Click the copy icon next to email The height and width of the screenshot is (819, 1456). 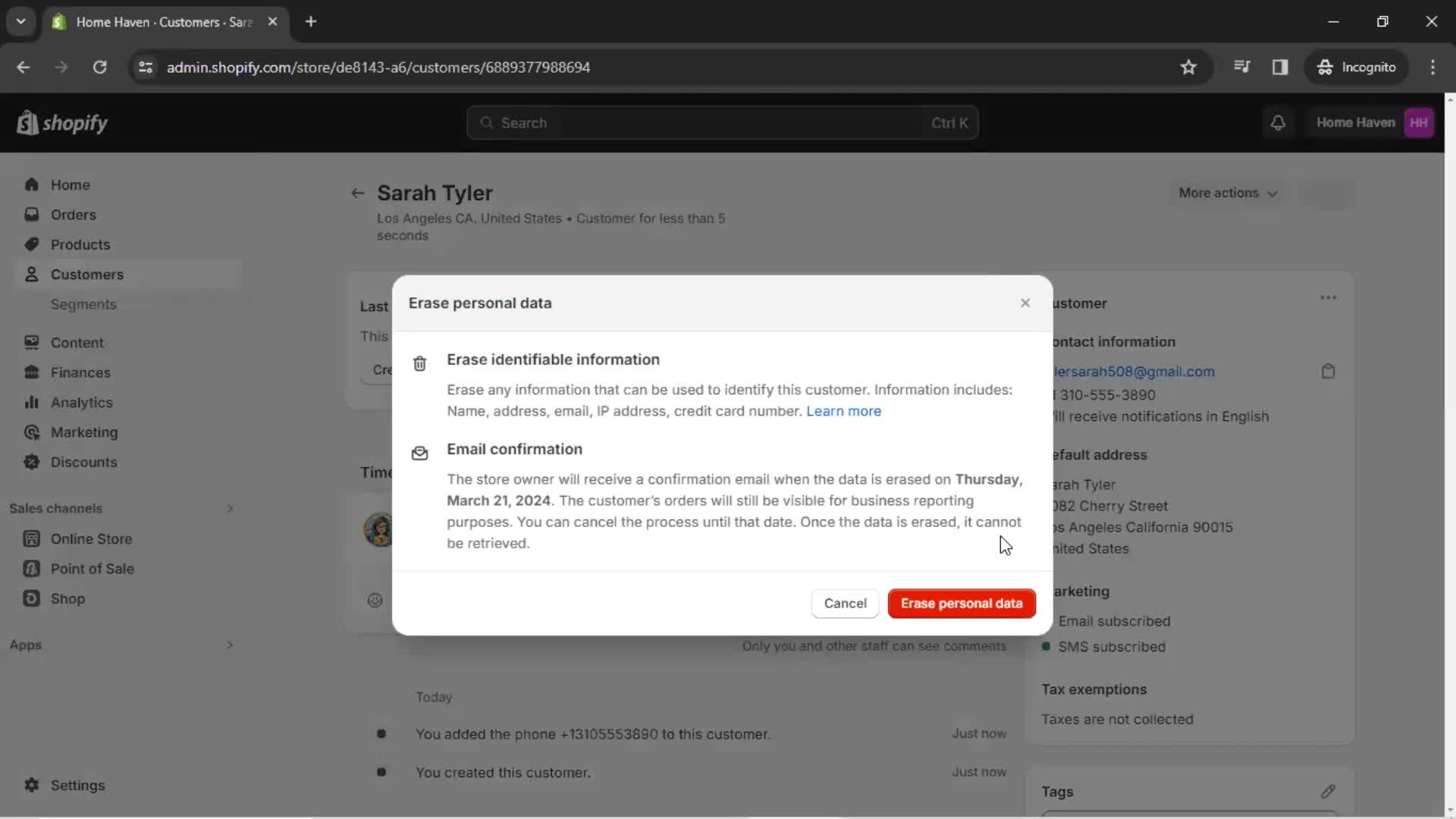click(x=1329, y=371)
